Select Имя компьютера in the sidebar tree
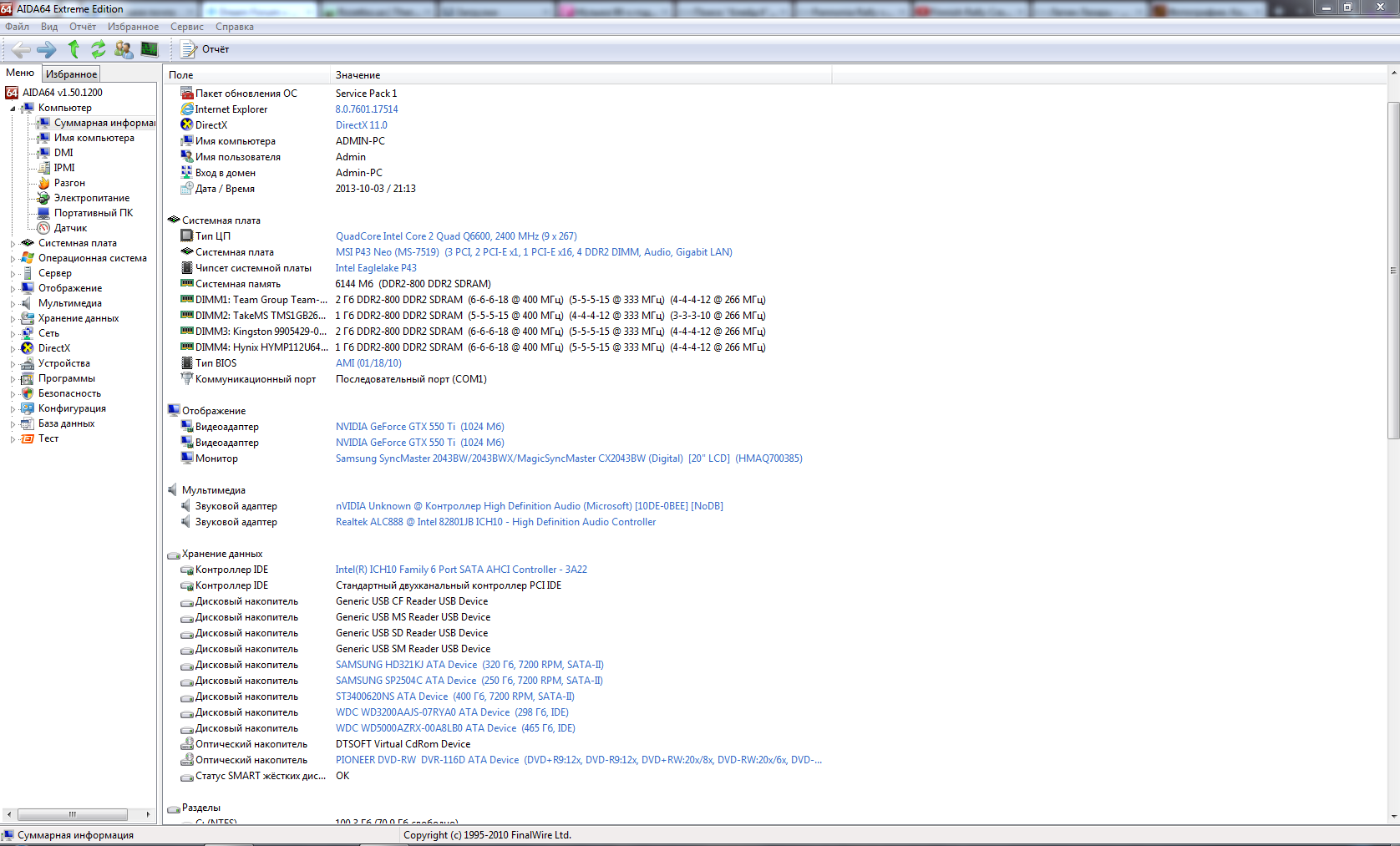The width and height of the screenshot is (1400, 846). (94, 138)
